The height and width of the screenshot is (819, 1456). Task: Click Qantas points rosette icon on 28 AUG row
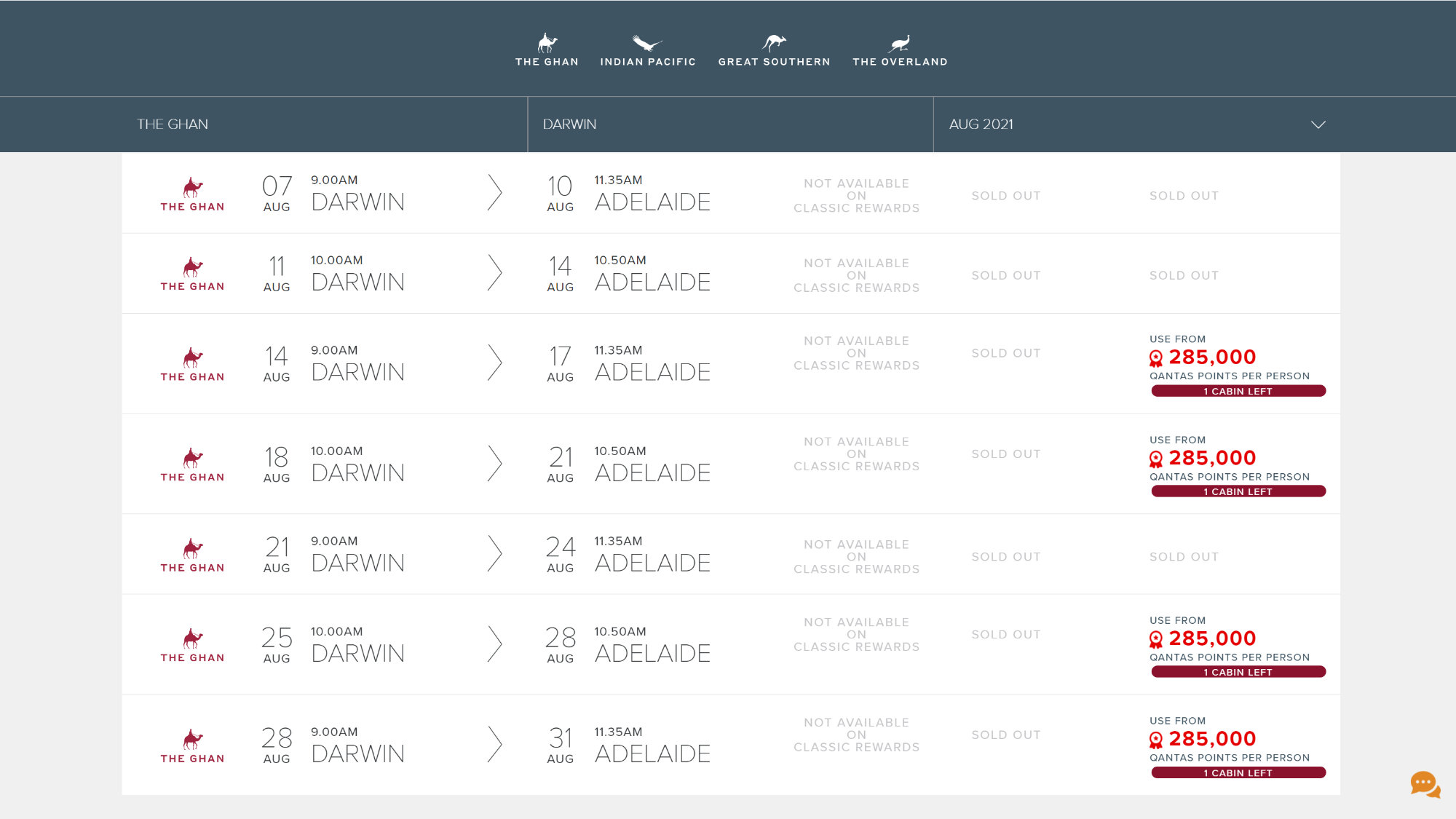coord(1156,740)
